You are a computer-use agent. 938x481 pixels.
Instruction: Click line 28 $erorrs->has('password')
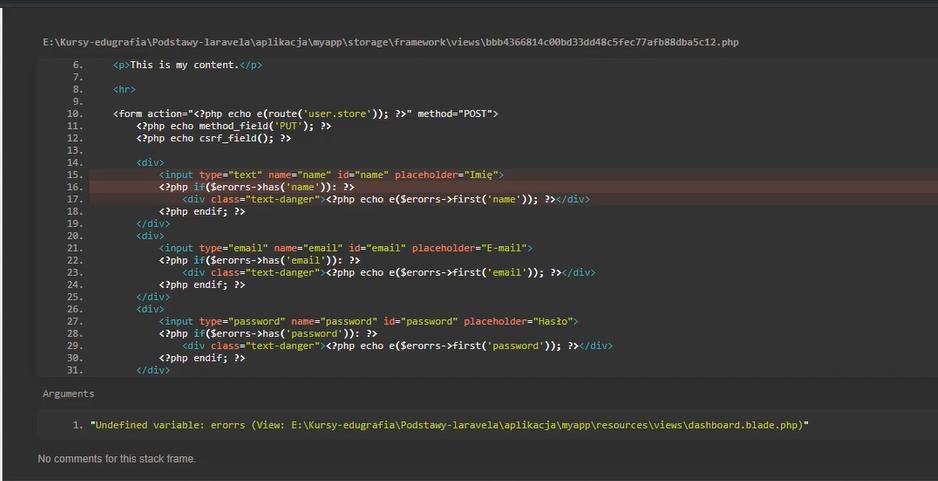pos(268,333)
